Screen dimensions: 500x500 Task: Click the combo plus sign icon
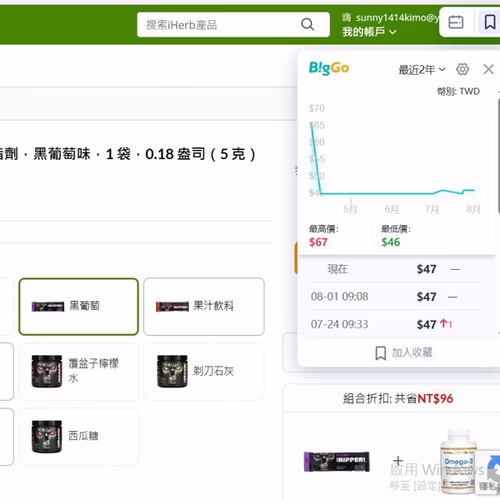[x=398, y=461]
